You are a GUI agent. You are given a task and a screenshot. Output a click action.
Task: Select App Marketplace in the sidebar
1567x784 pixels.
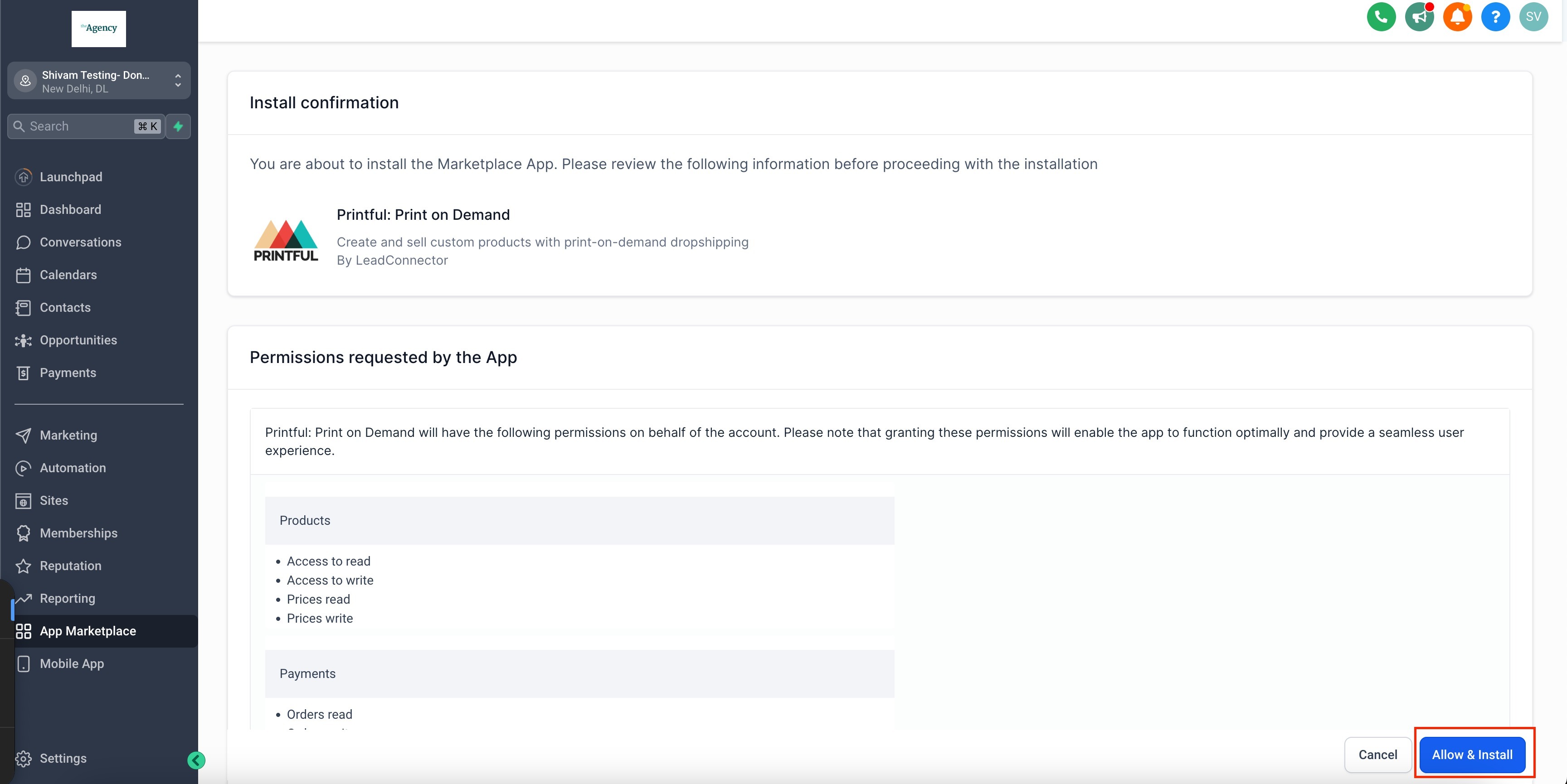[x=88, y=631]
